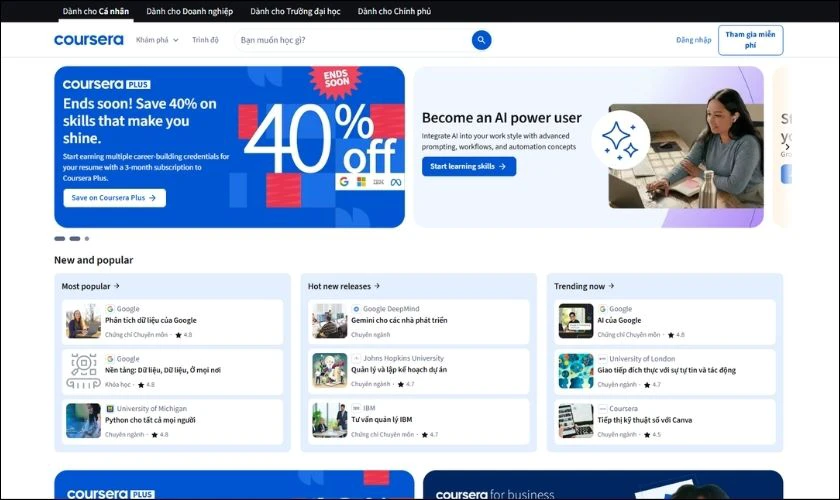Viewport: 840px width, 500px height.
Task: Open the Trending now arrow link
Action: tap(584, 286)
